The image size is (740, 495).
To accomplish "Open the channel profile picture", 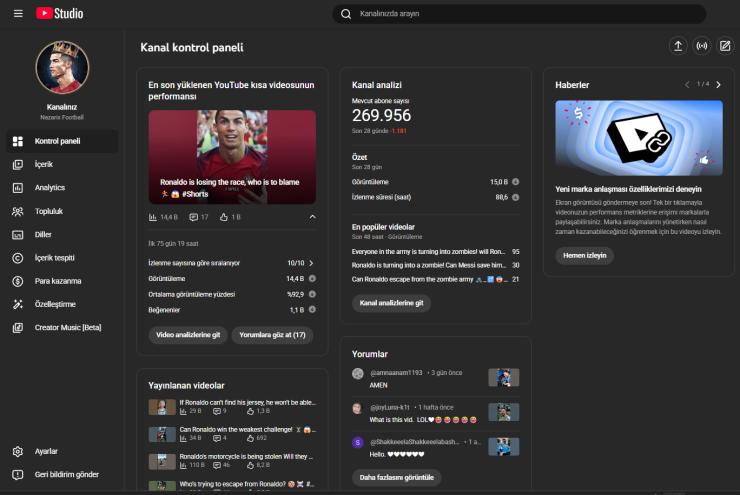I will point(62,67).
